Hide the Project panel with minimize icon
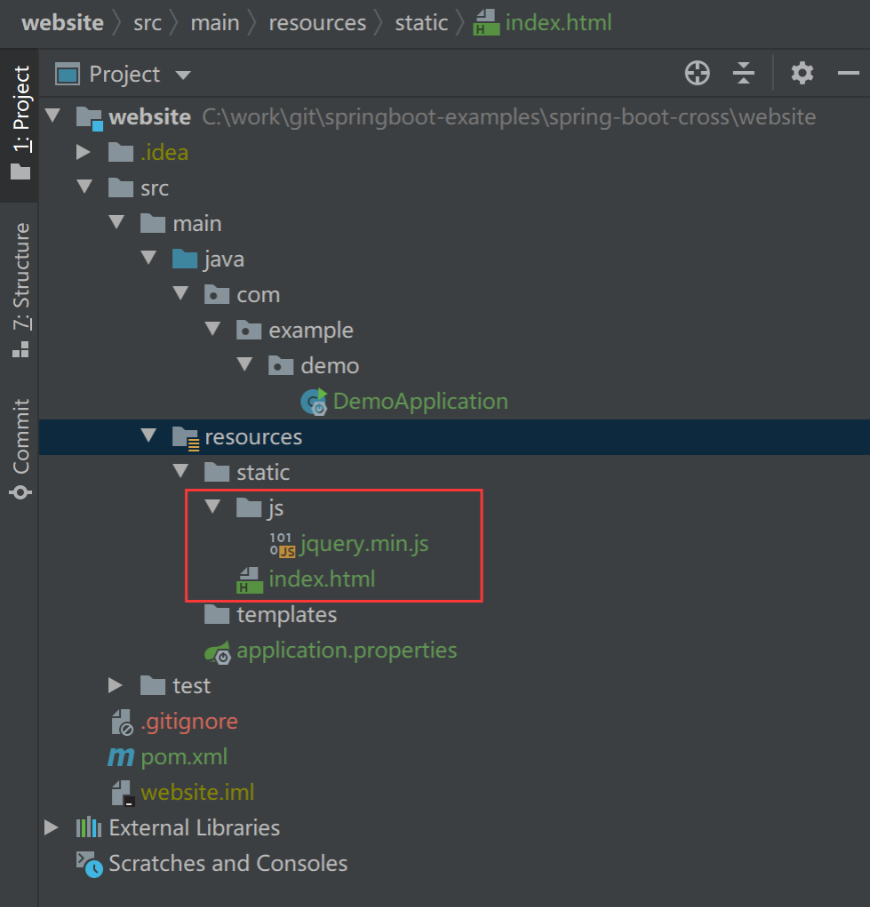 [849, 73]
